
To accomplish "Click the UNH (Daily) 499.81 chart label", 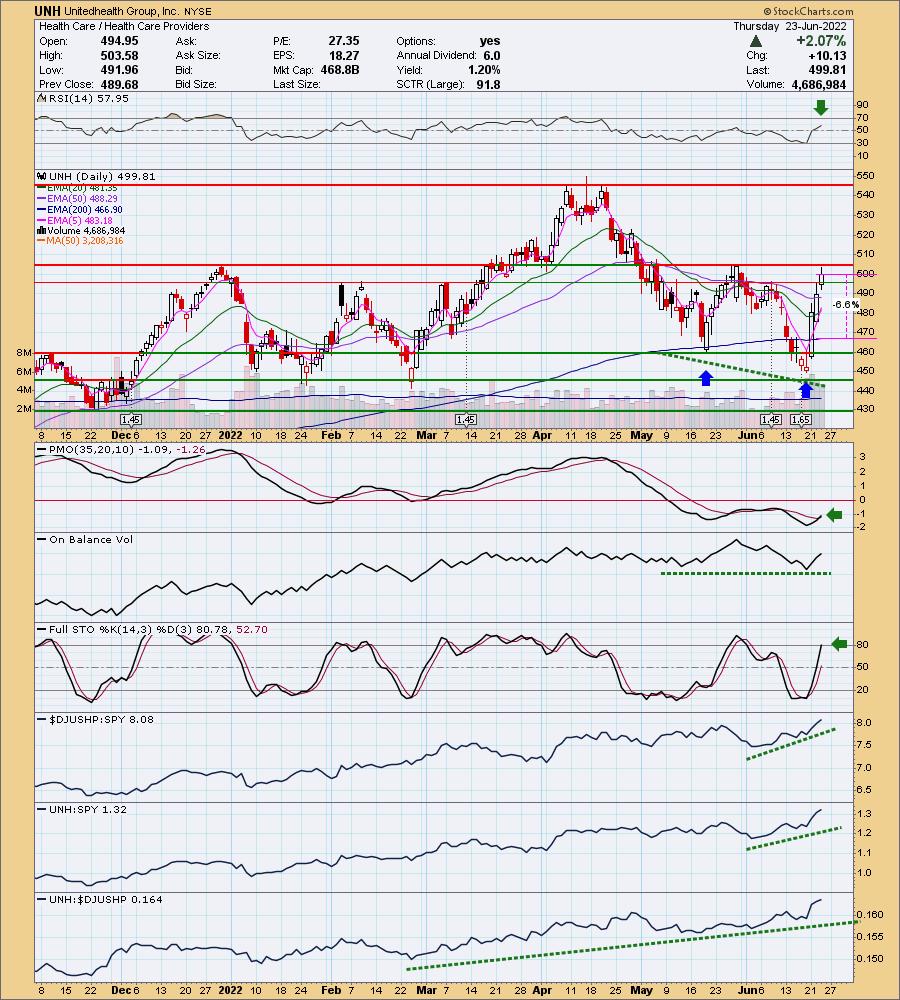I will click(96, 177).
